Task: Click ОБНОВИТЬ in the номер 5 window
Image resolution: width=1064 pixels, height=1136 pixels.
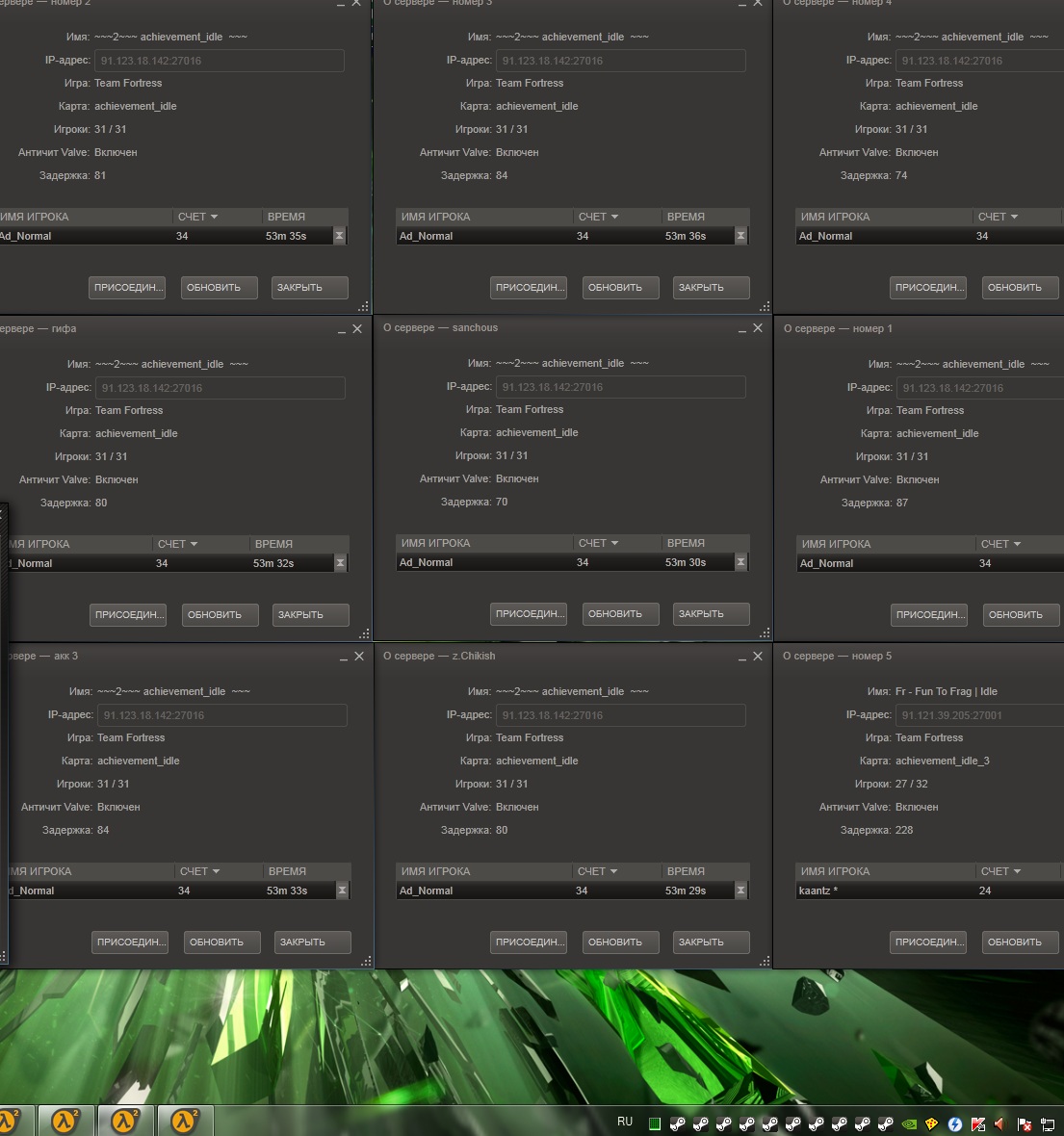Action: tap(1021, 942)
